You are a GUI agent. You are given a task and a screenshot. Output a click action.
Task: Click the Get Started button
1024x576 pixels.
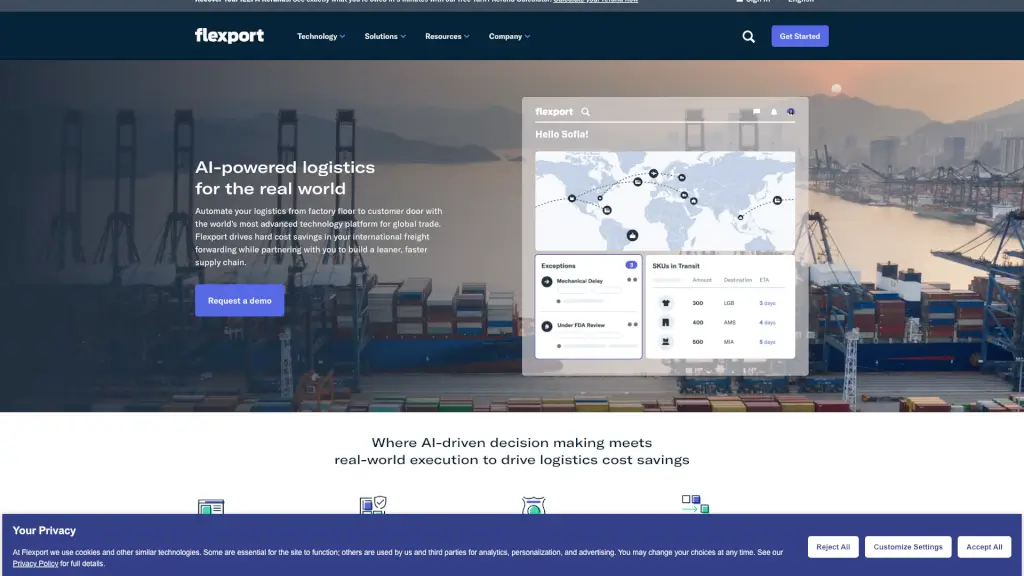tap(799, 36)
